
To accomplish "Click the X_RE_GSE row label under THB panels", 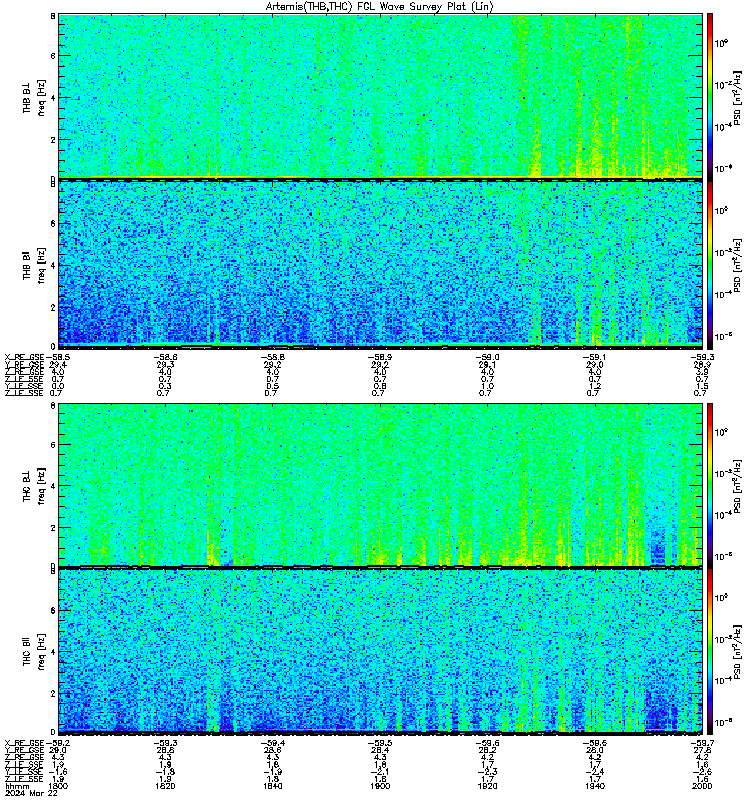I will point(24,358).
